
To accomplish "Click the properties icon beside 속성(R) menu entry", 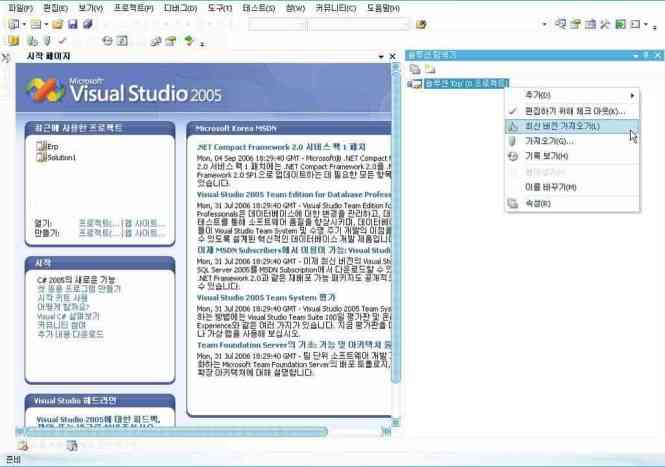I will tap(513, 204).
